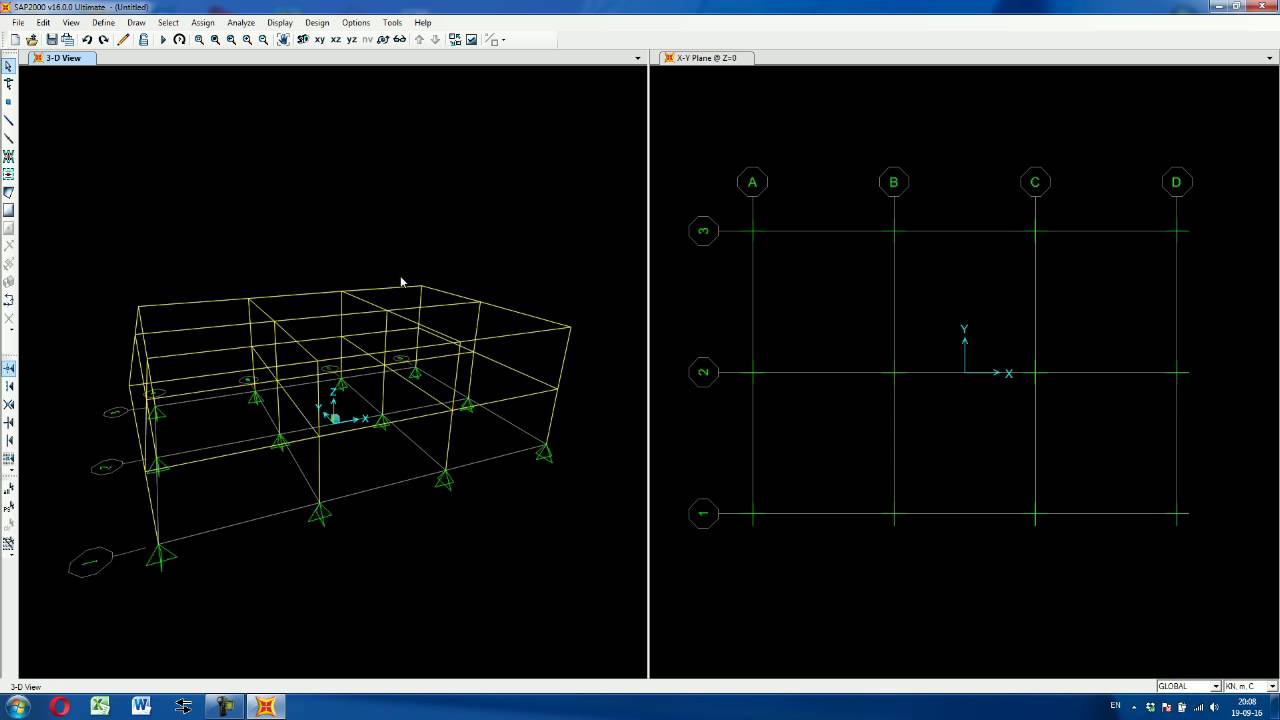
Task: Move down in the grid list
Action: pyautogui.click(x=435, y=40)
